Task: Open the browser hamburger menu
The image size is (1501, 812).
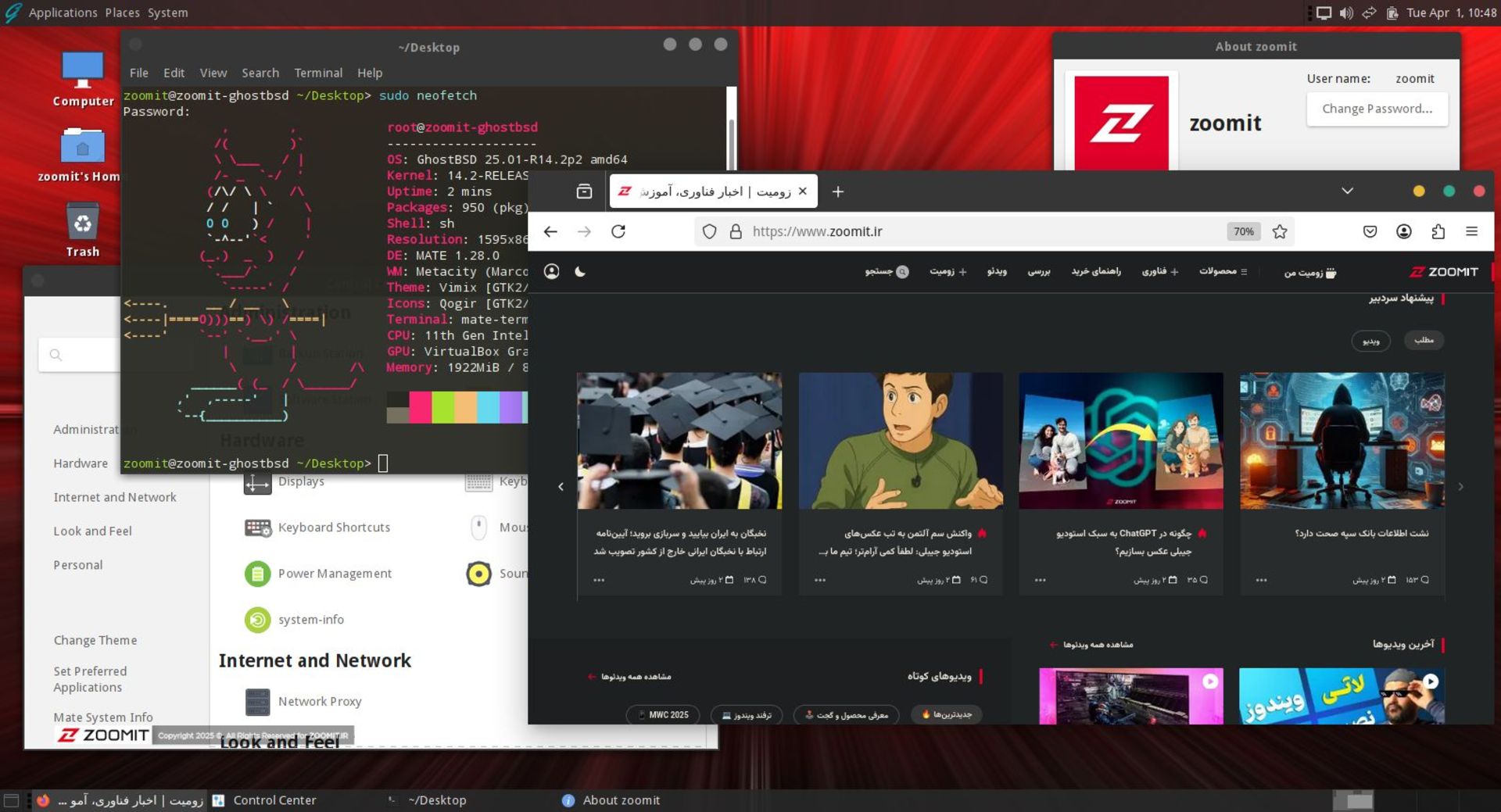Action: tap(1471, 231)
